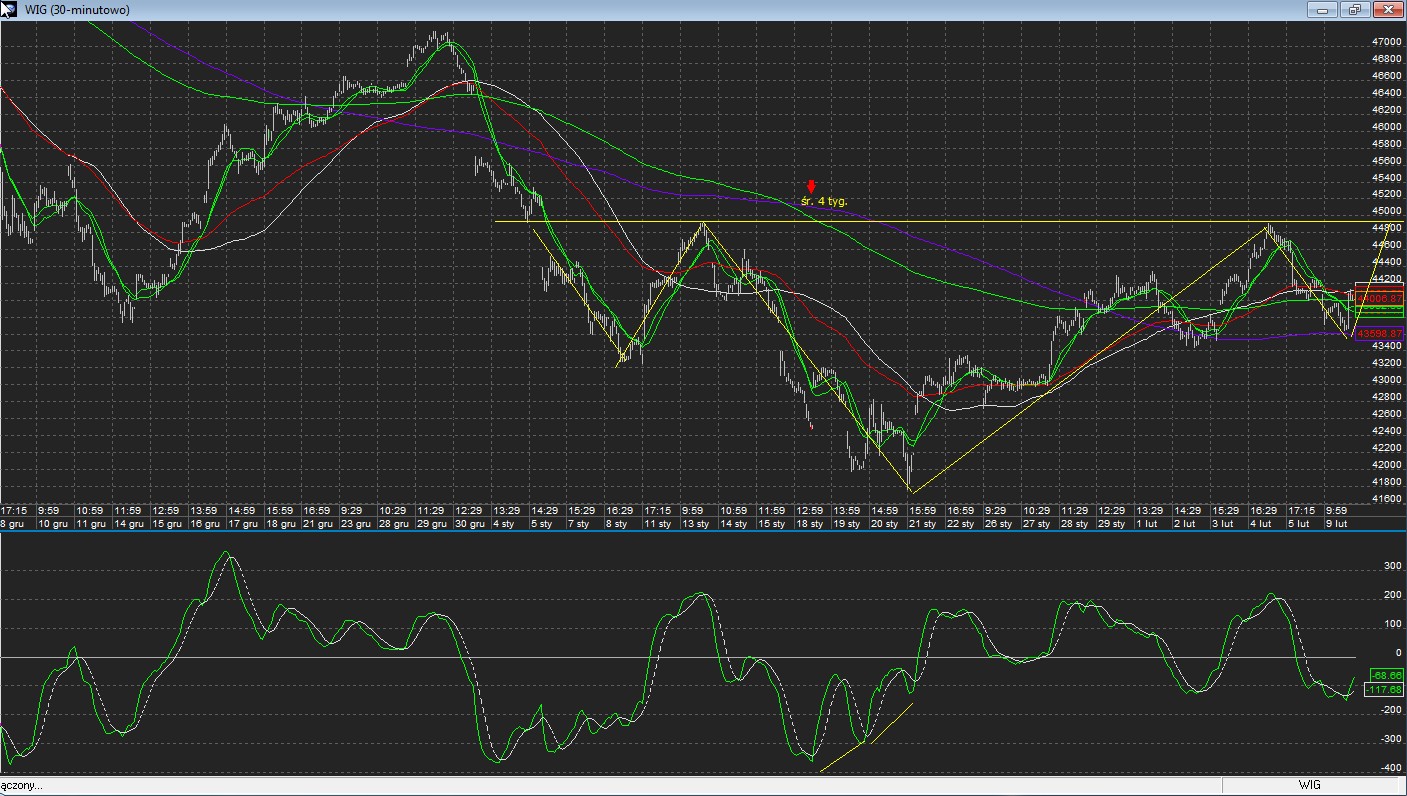The height and width of the screenshot is (796, 1407).
Task: Click the 47000 level on price scale
Action: (x=1386, y=42)
